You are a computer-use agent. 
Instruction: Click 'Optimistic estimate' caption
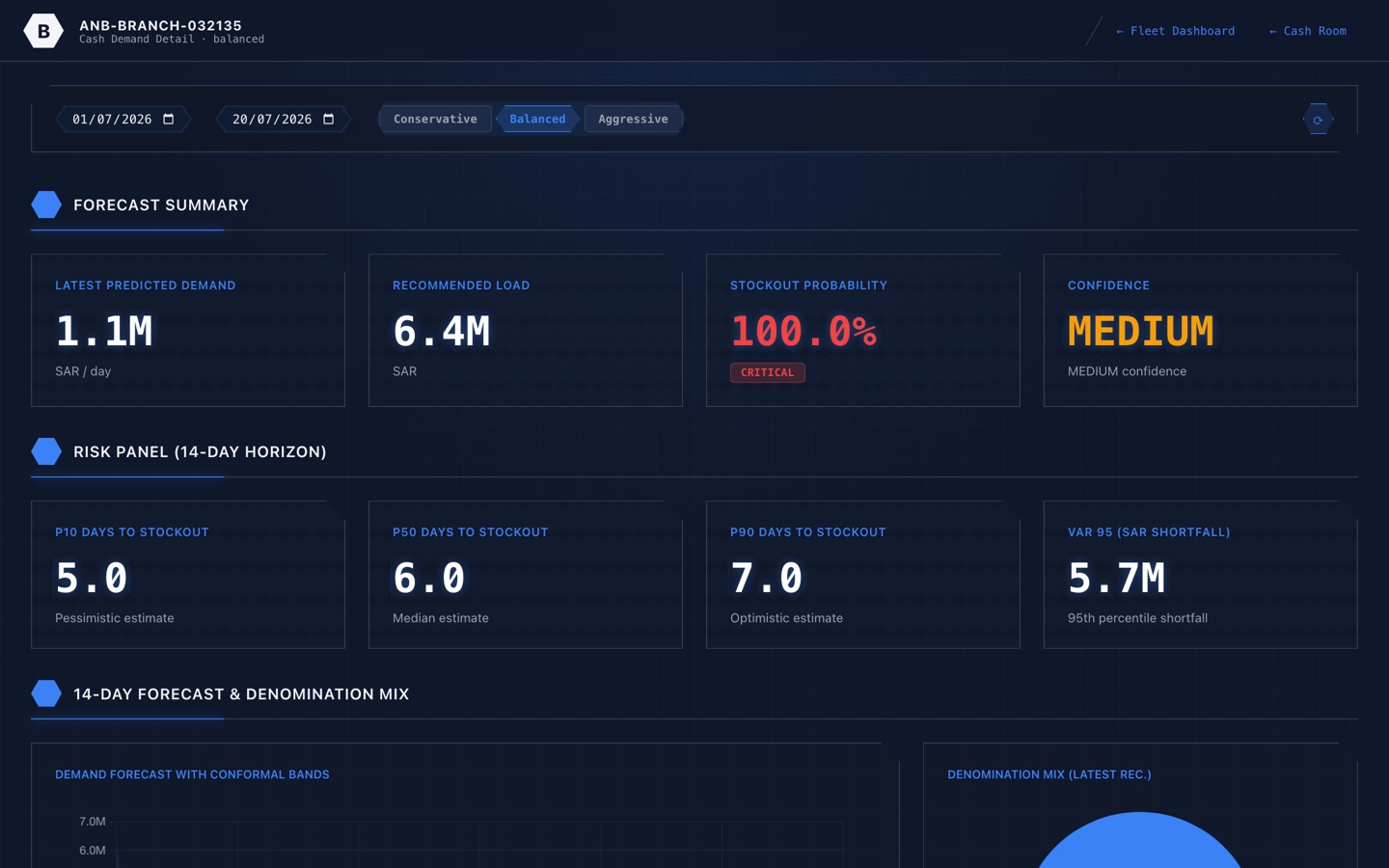[786, 618]
